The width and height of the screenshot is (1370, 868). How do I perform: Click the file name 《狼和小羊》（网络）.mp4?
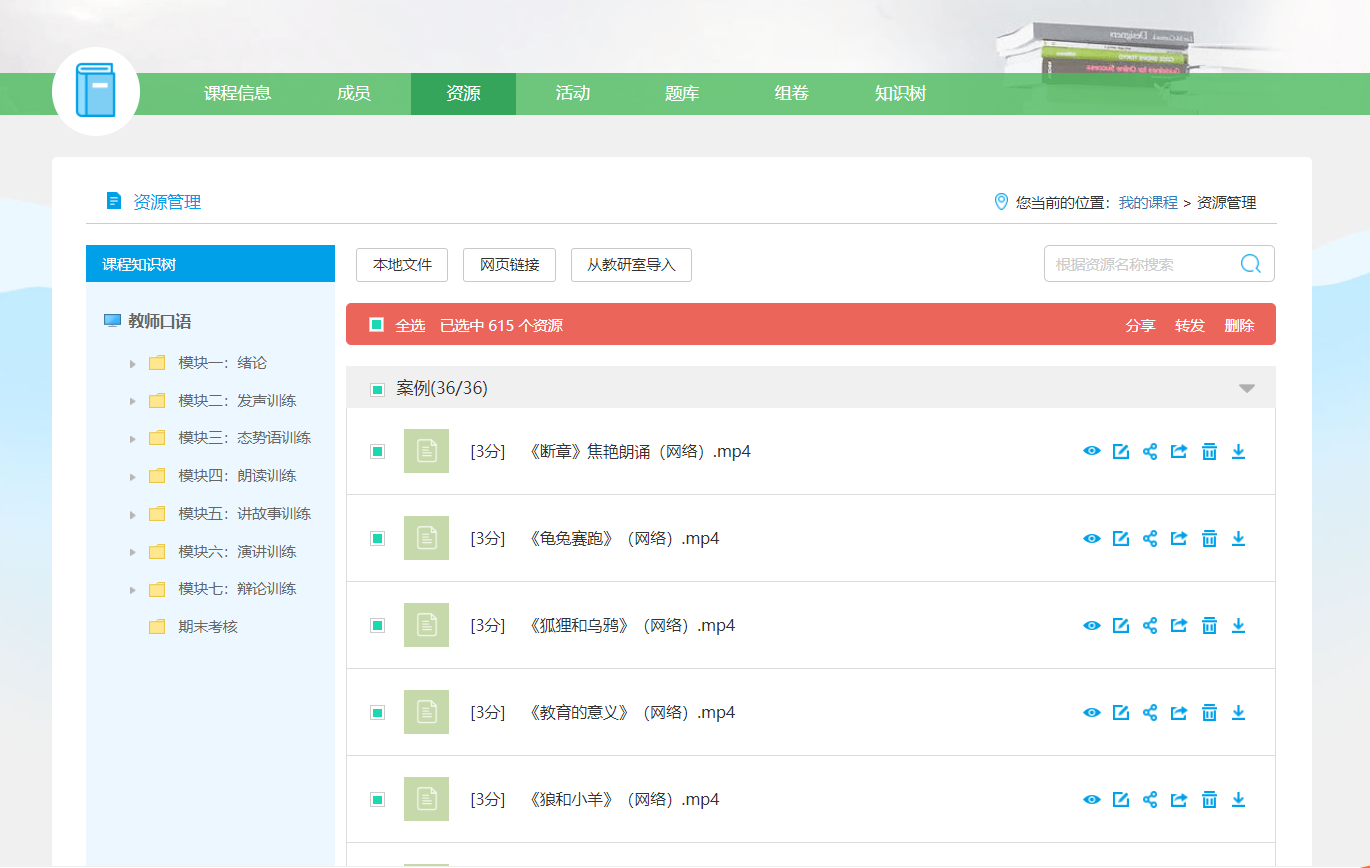pos(623,799)
